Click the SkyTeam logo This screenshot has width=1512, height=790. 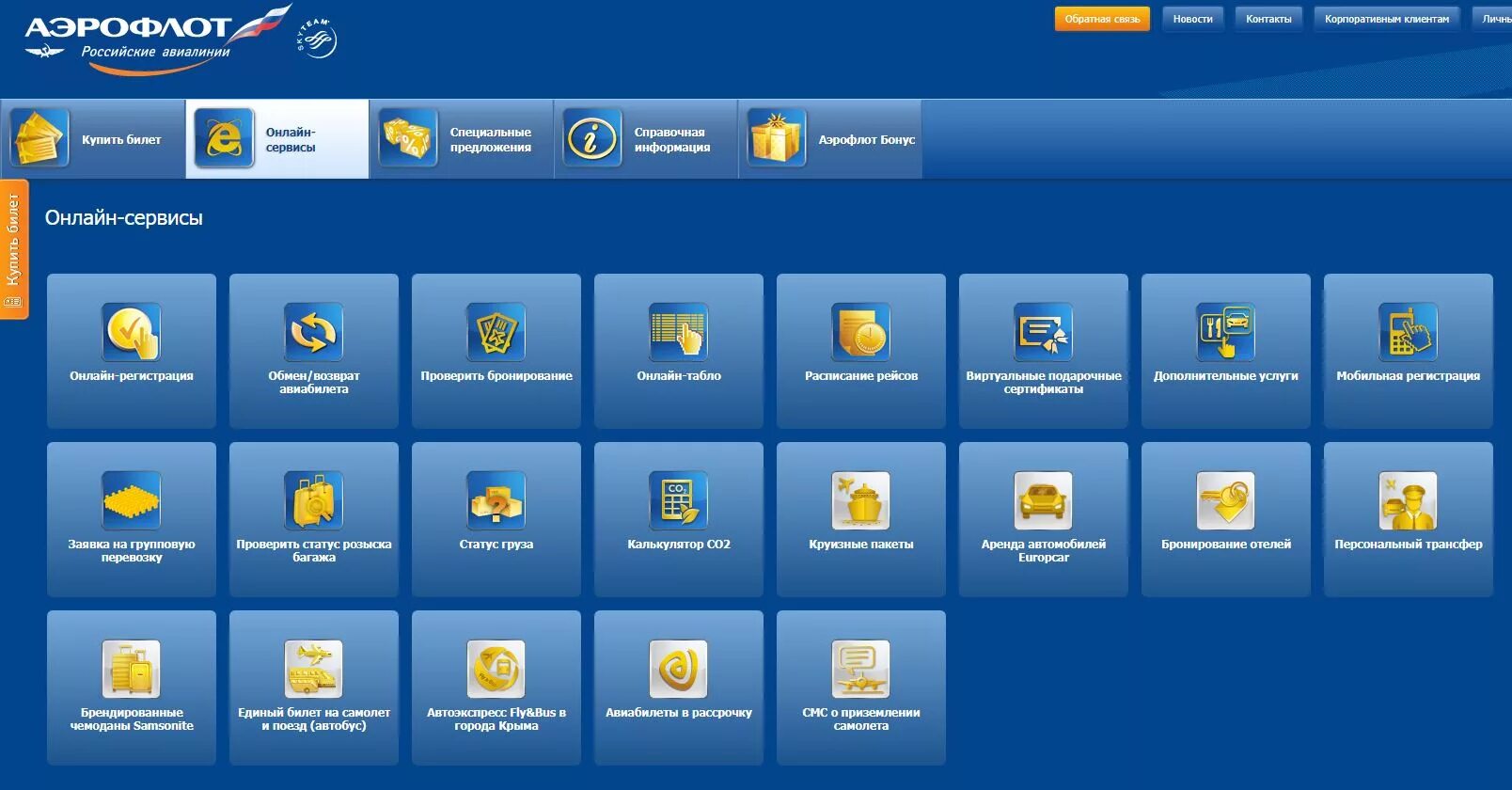coord(317,38)
